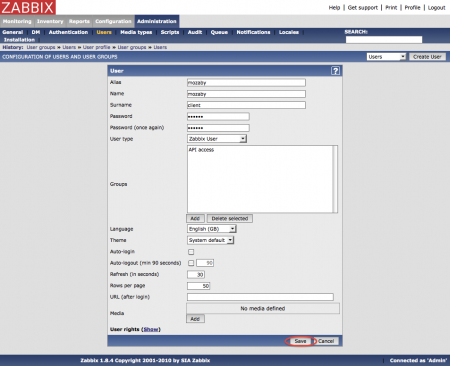Screen dimensions: 450x366
Task: Open the Get support link
Action: click(x=363, y=7)
